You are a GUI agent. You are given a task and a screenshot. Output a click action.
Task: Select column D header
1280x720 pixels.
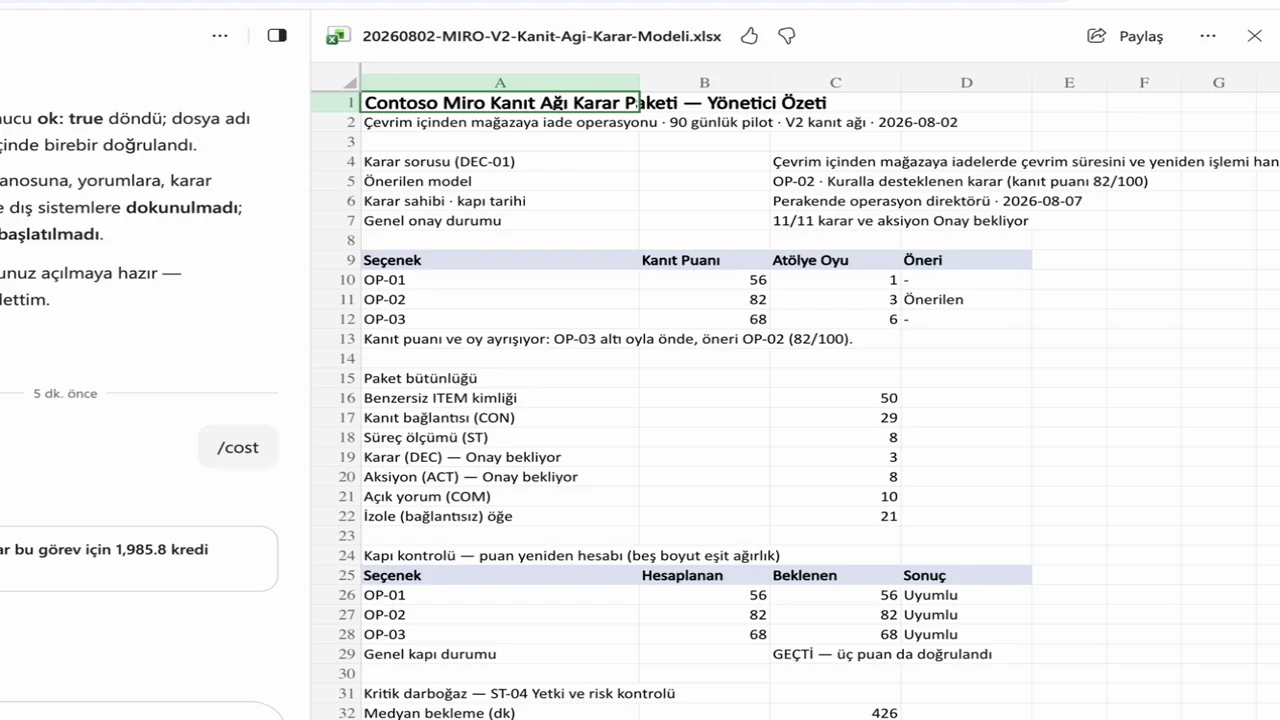pyautogui.click(x=966, y=83)
